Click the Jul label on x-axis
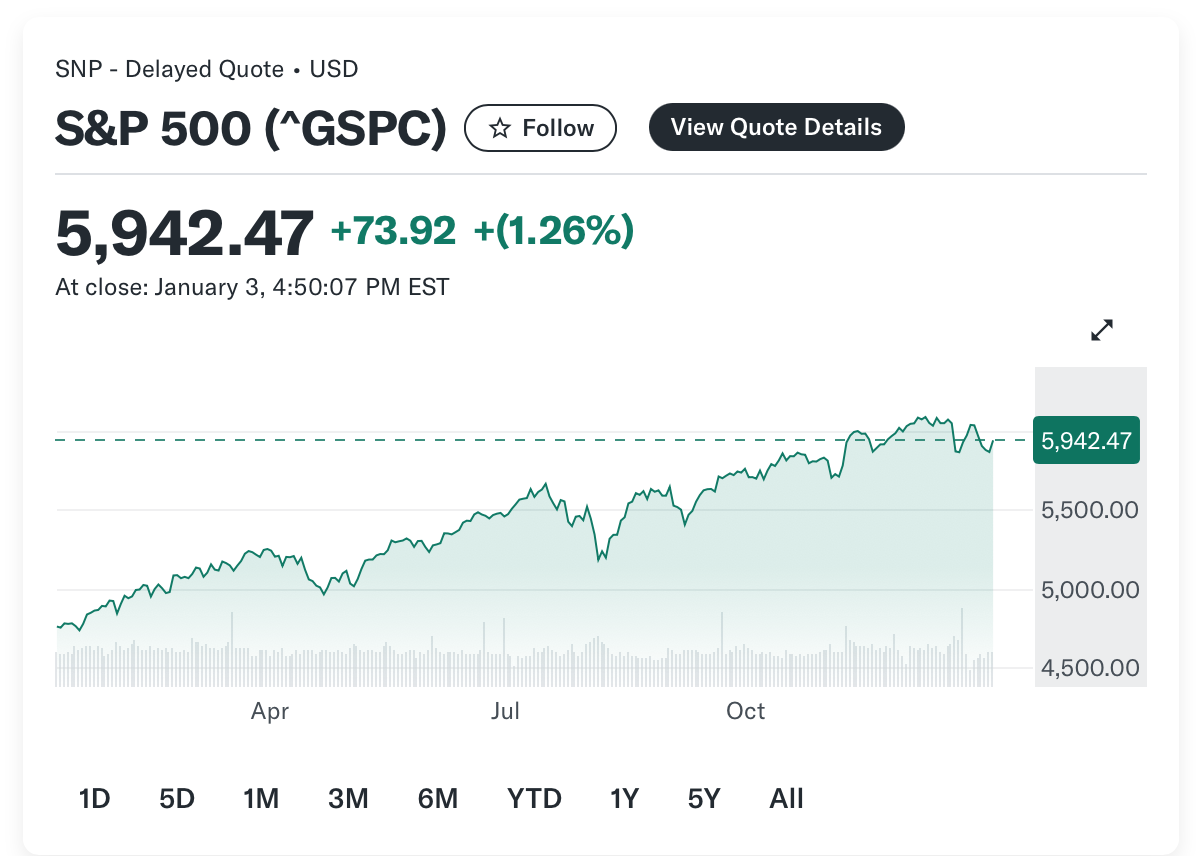This screenshot has width=1196, height=856. point(506,711)
